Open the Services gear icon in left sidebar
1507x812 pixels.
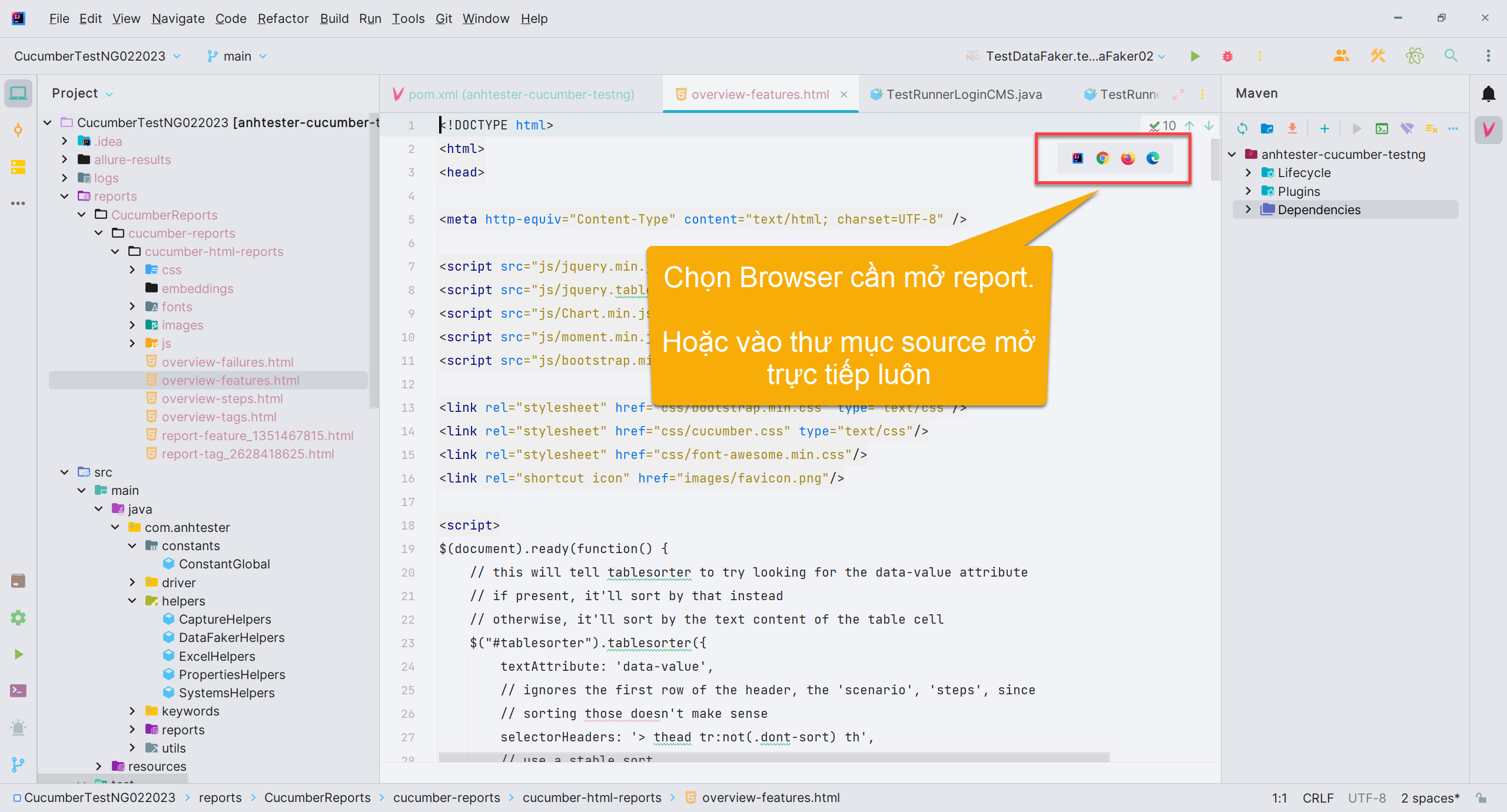[18, 618]
